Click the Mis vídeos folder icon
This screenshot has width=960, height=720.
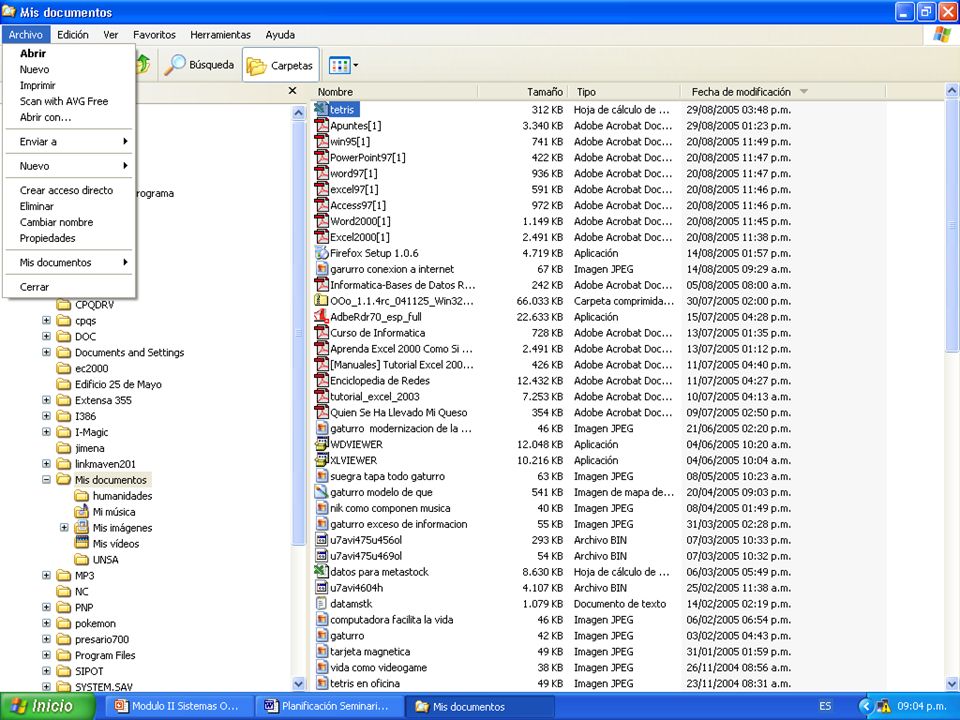tap(81, 543)
